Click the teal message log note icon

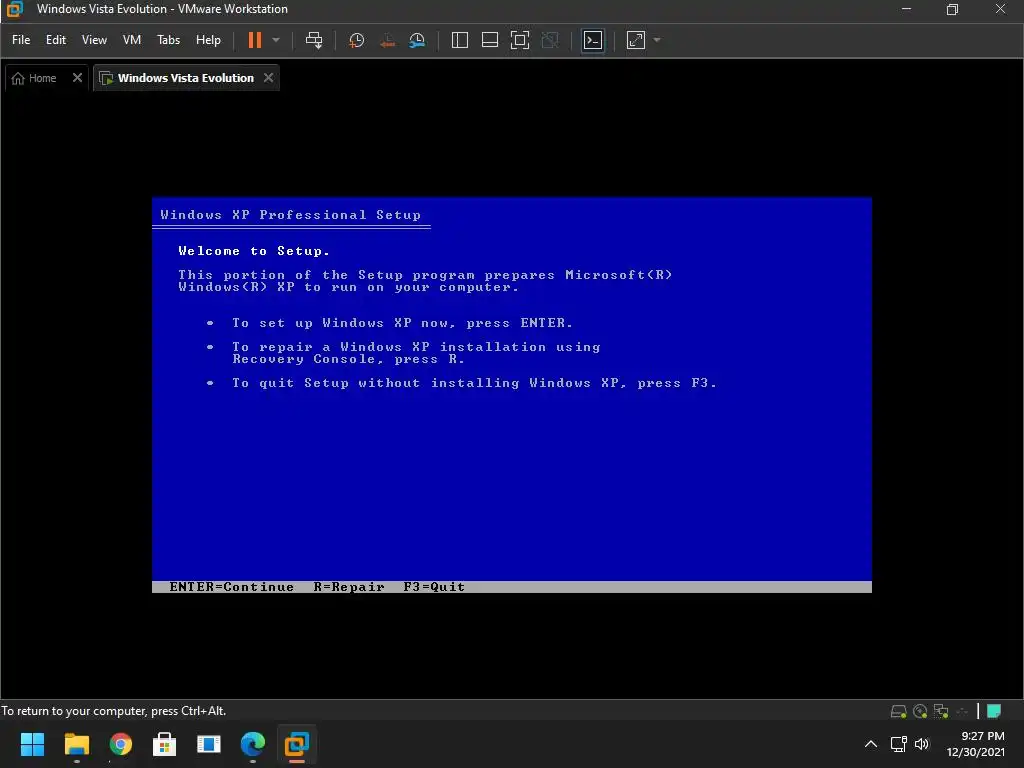click(994, 711)
